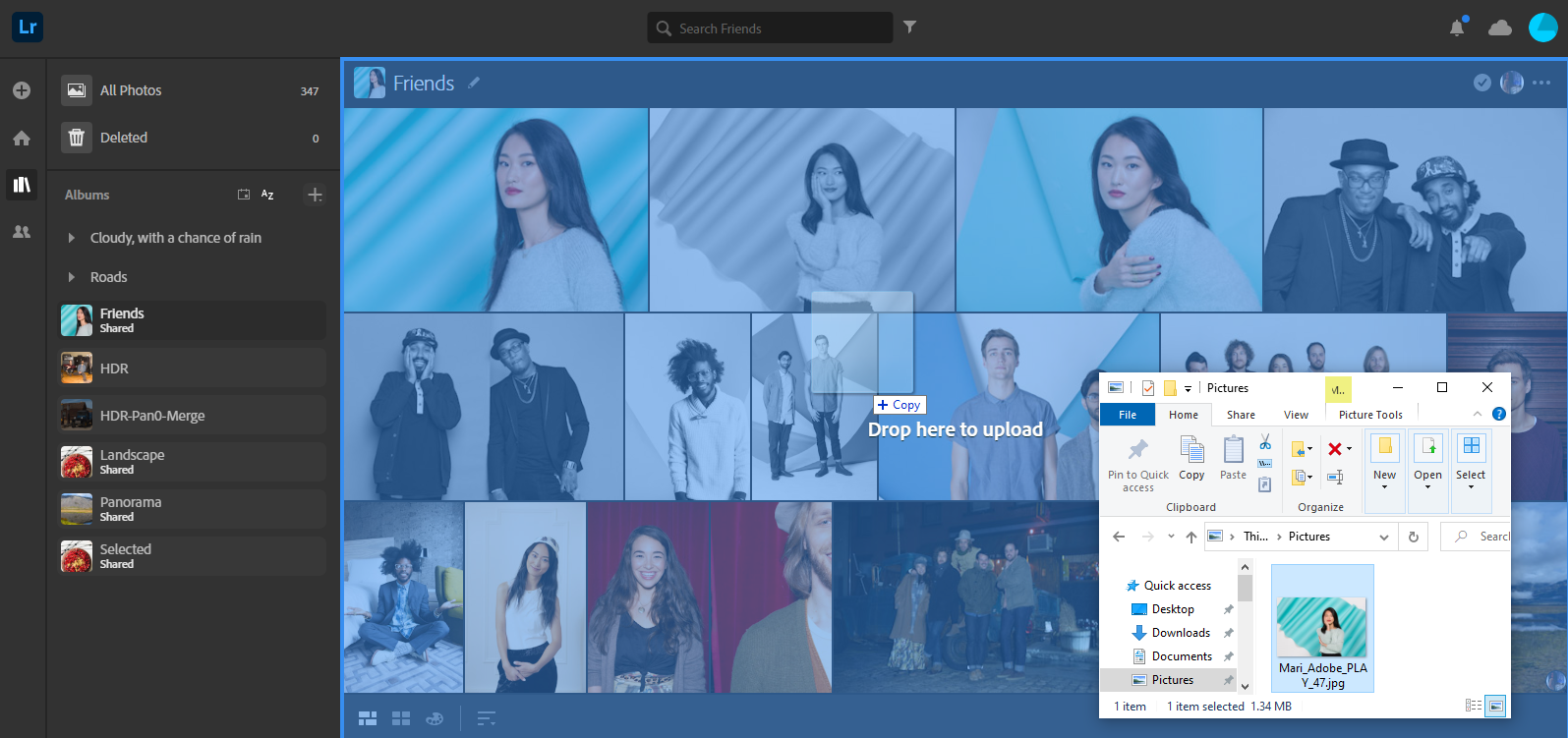
Task: Open the Picture Tools tab in Explorer
Action: click(x=1370, y=415)
